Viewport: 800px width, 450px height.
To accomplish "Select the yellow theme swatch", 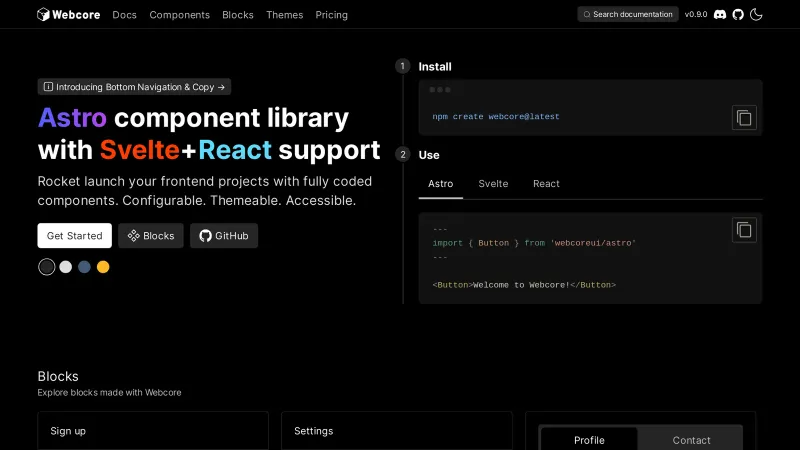I will [x=103, y=267].
